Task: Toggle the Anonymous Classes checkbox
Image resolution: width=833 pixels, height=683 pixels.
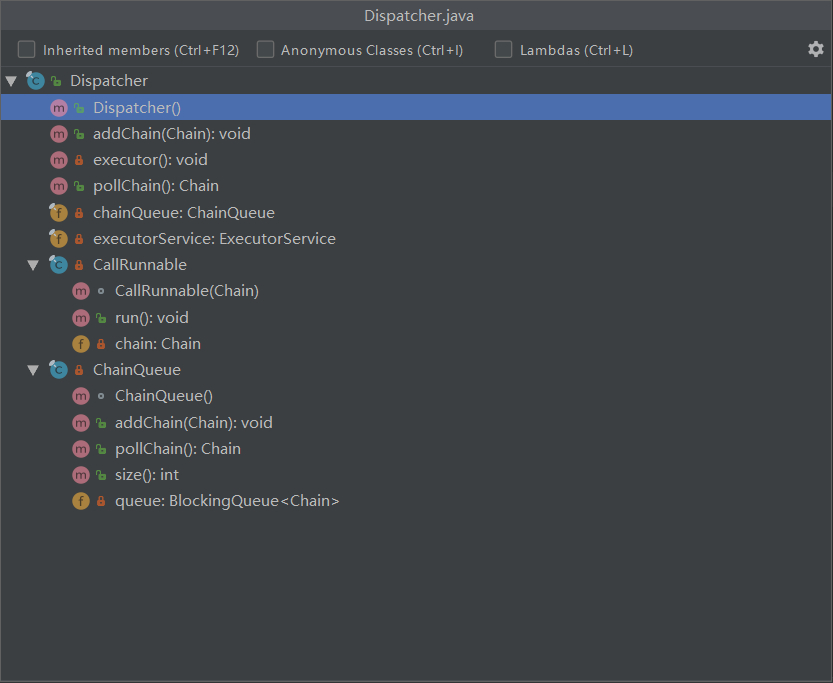Action: pos(265,49)
